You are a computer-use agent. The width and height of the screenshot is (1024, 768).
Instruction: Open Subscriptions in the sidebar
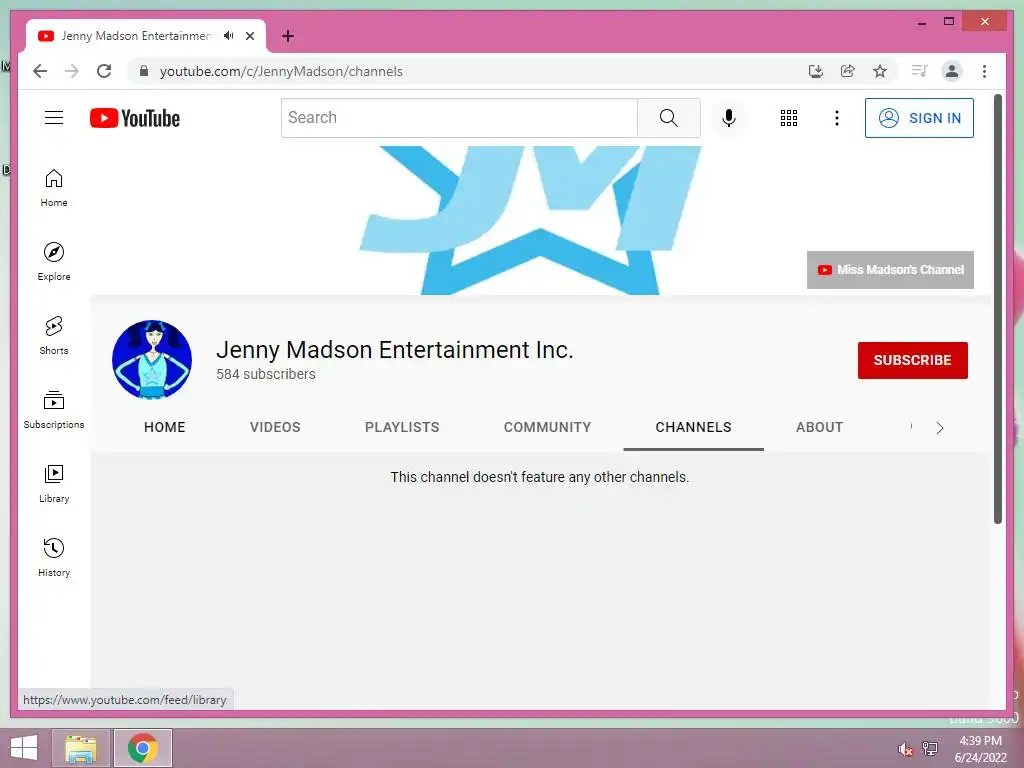pos(54,409)
